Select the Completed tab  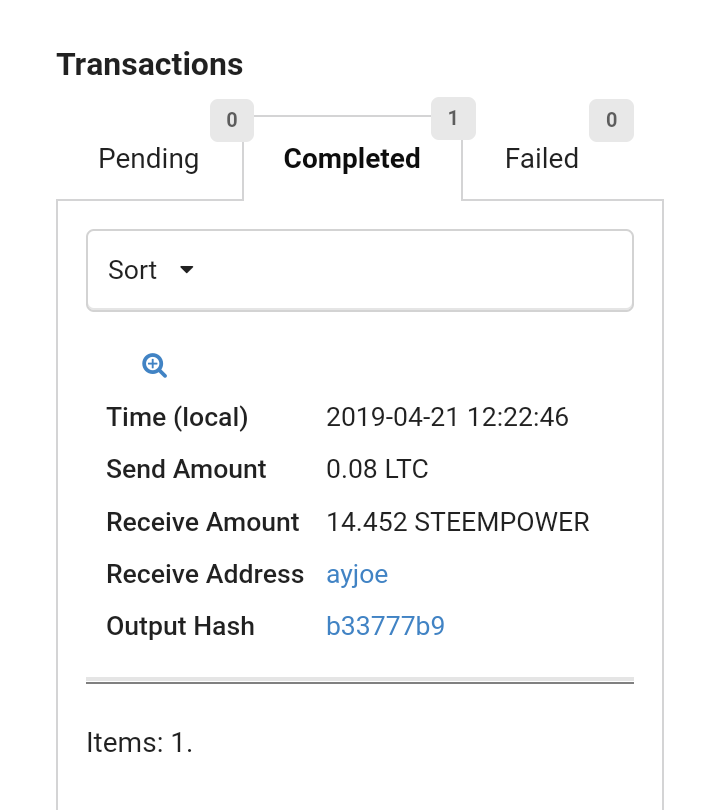tap(352, 159)
